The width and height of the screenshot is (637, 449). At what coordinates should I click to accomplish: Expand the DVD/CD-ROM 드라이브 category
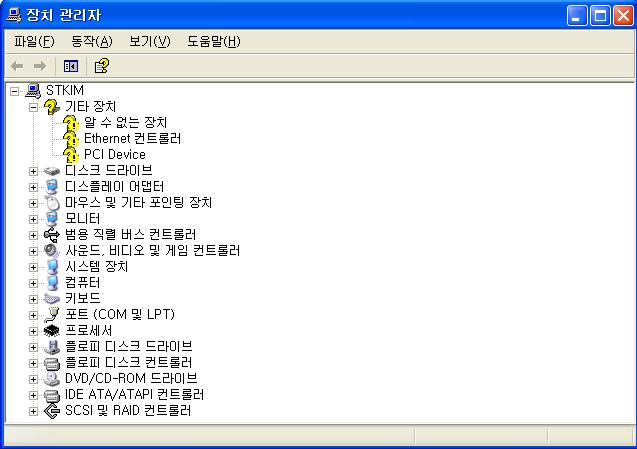coord(33,380)
